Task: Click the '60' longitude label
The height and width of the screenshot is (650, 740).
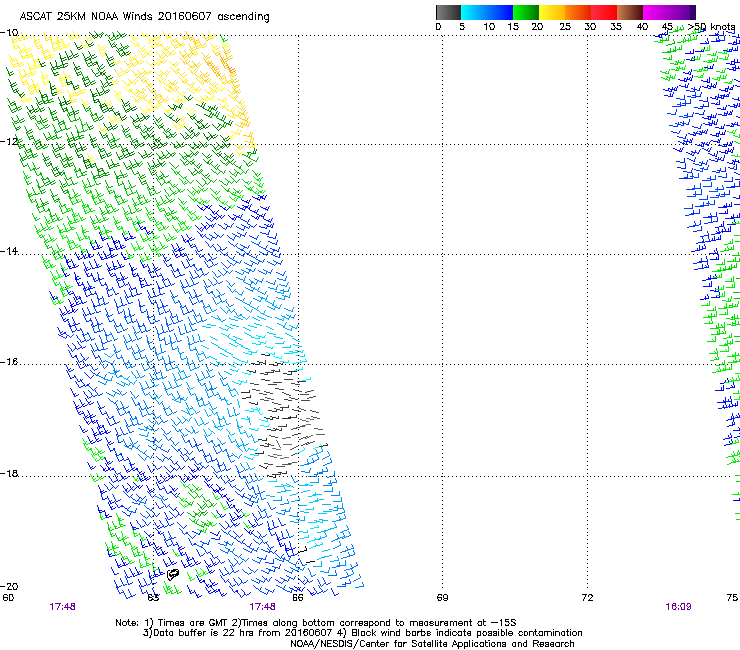Action: tap(8, 598)
